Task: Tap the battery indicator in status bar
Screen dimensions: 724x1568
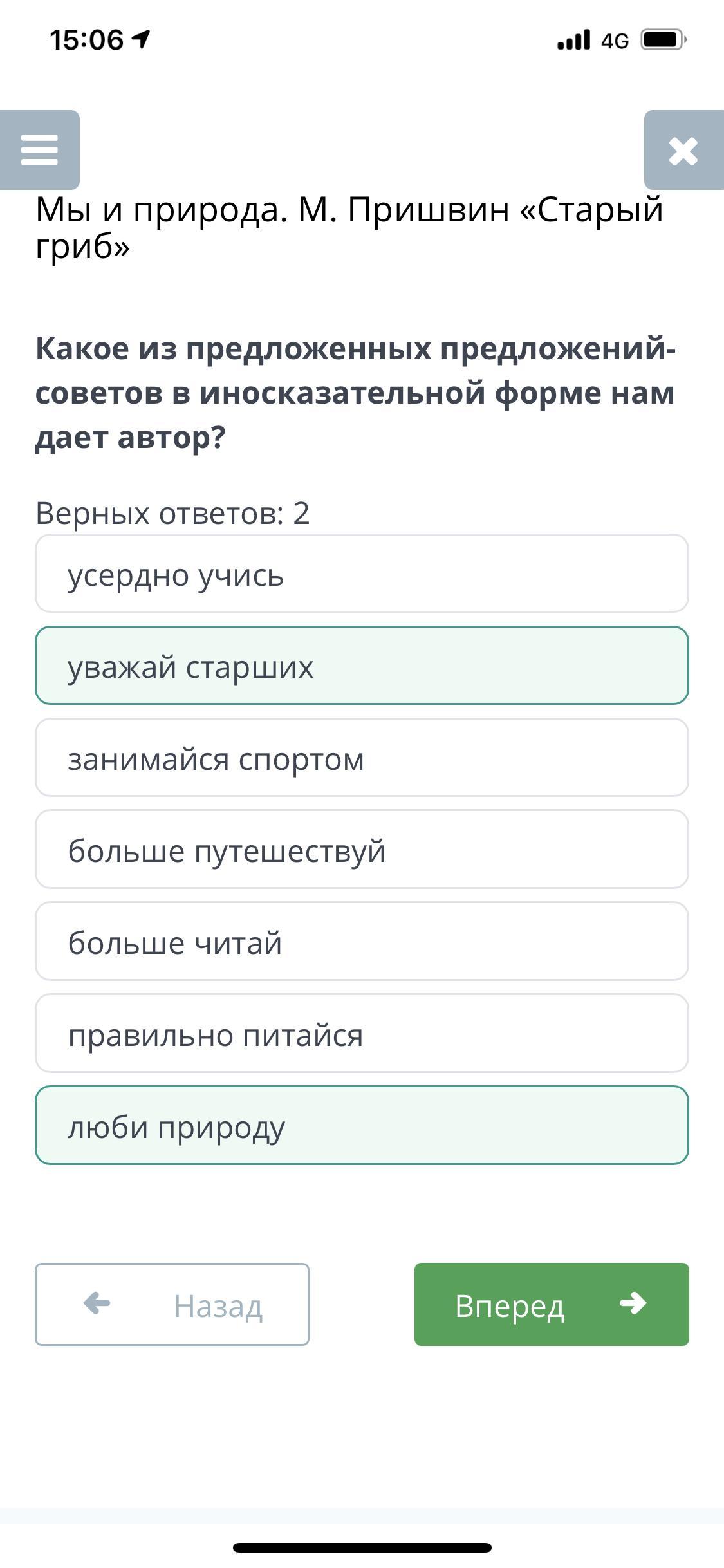Action: click(664, 40)
